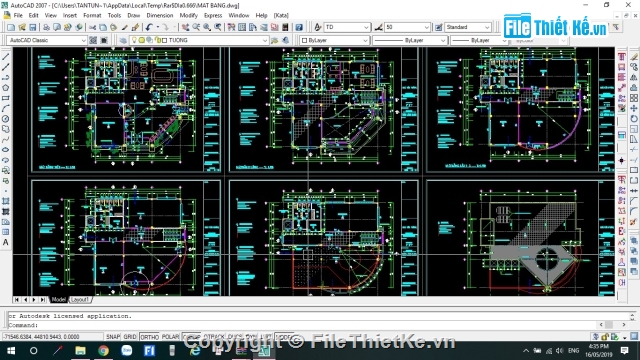Image resolution: width=640 pixels, height=360 pixels.
Task: Toggle POLAR tracking in status bar
Action: pos(170,337)
